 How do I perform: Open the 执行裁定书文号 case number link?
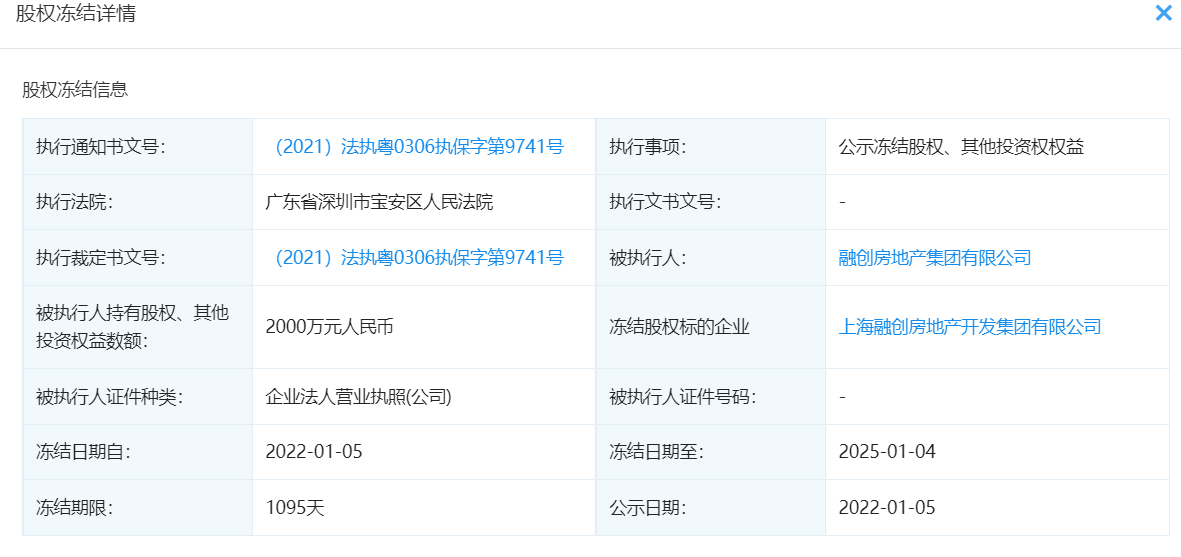(419, 258)
